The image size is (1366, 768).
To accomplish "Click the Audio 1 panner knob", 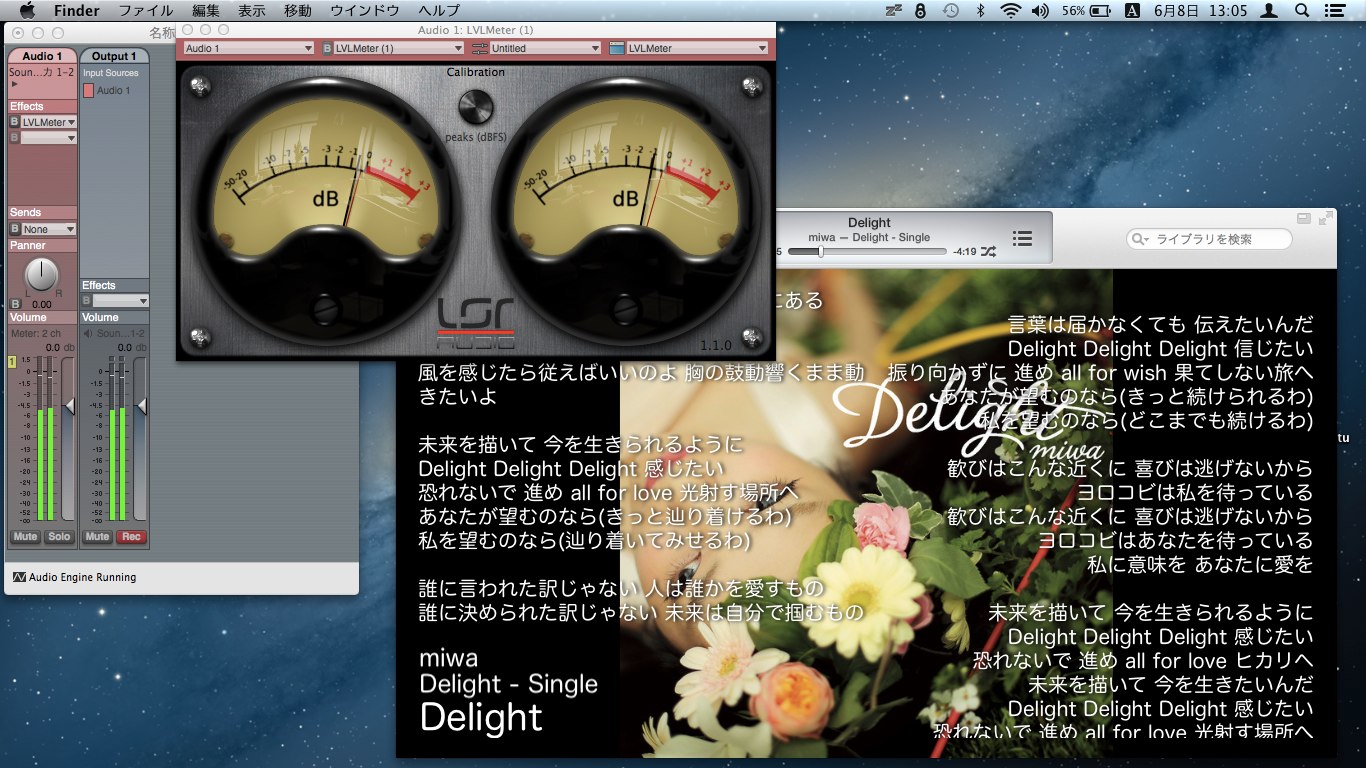I will tap(42, 275).
